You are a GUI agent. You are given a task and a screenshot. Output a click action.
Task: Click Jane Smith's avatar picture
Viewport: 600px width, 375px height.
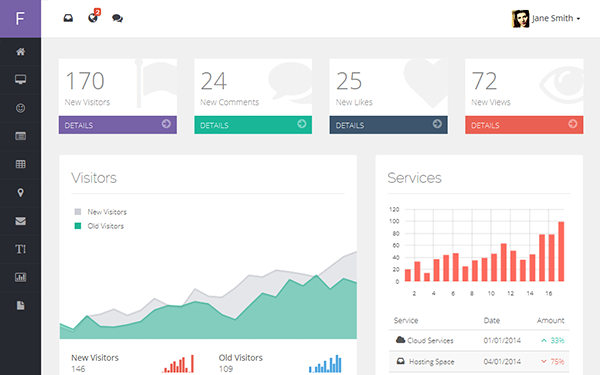click(520, 18)
